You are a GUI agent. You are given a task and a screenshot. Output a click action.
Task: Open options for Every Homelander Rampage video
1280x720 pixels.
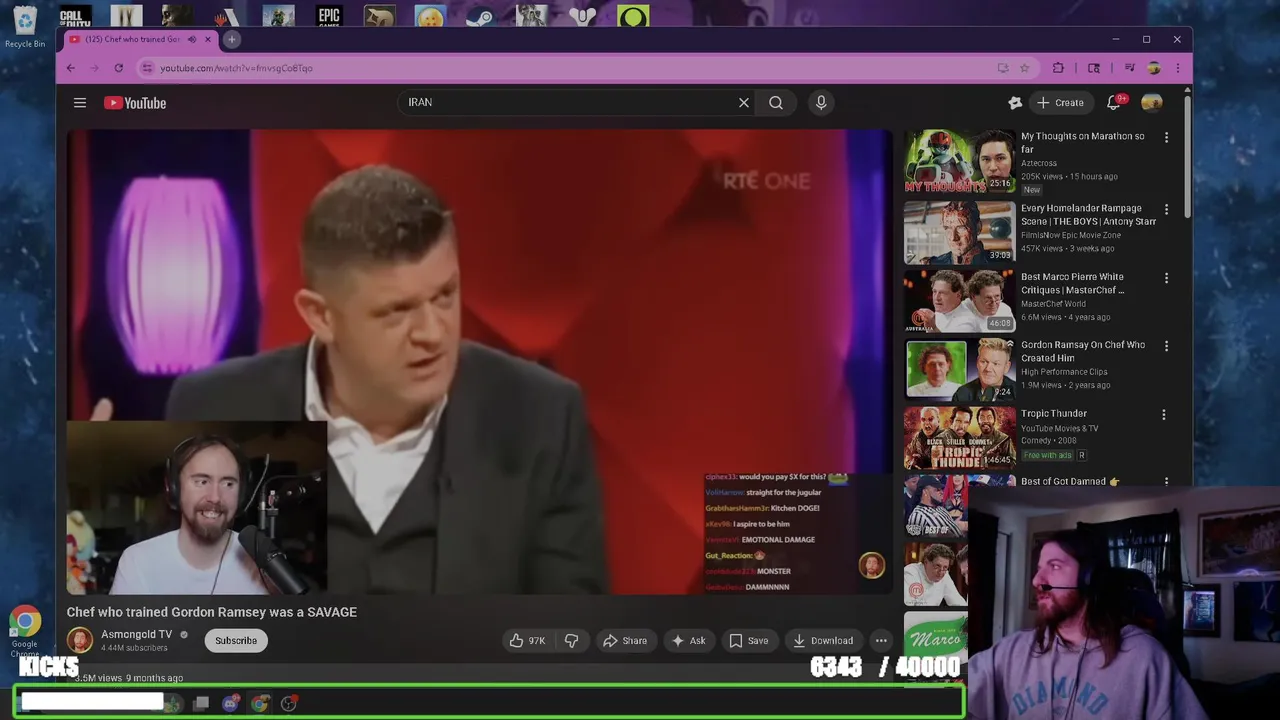1166,209
